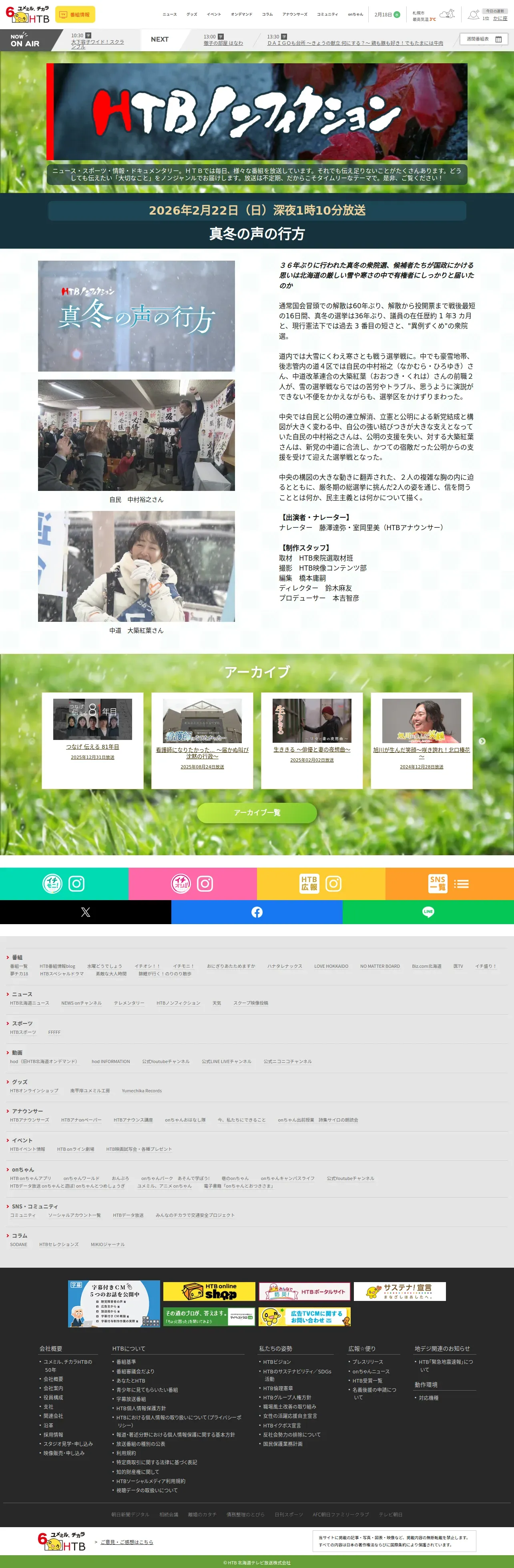Open the X (Twitter) share icon
This screenshot has width=514, height=1568.
point(85,912)
